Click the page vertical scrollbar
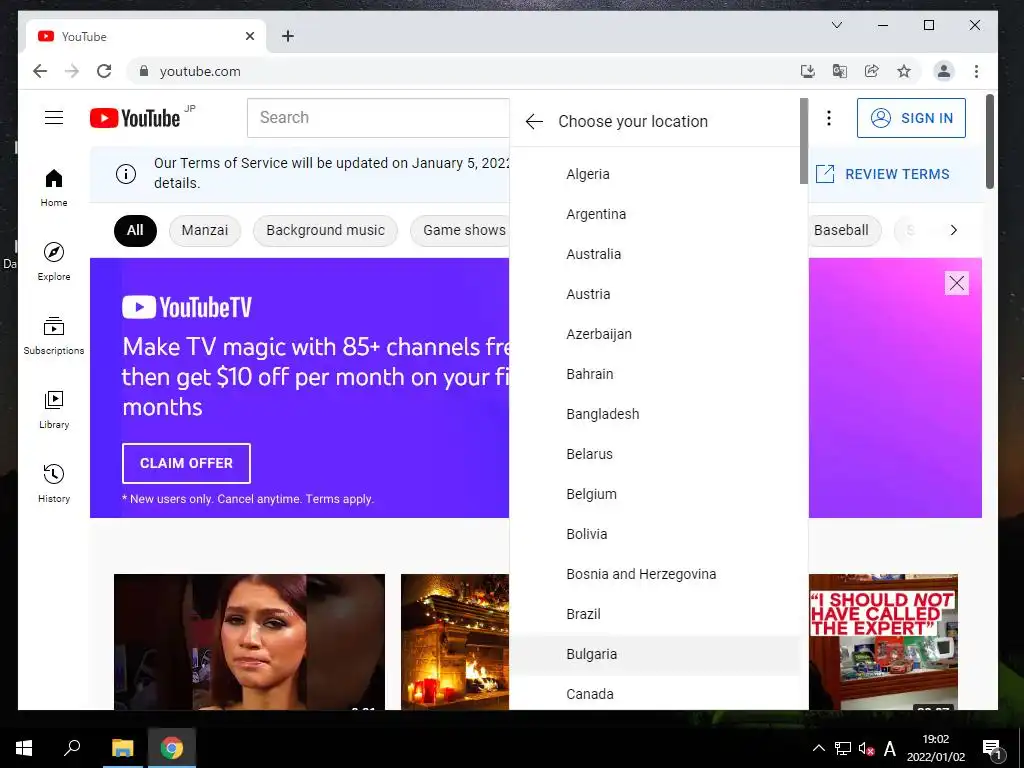Screen dimensions: 1024x768 pyautogui.click(x=990, y=142)
